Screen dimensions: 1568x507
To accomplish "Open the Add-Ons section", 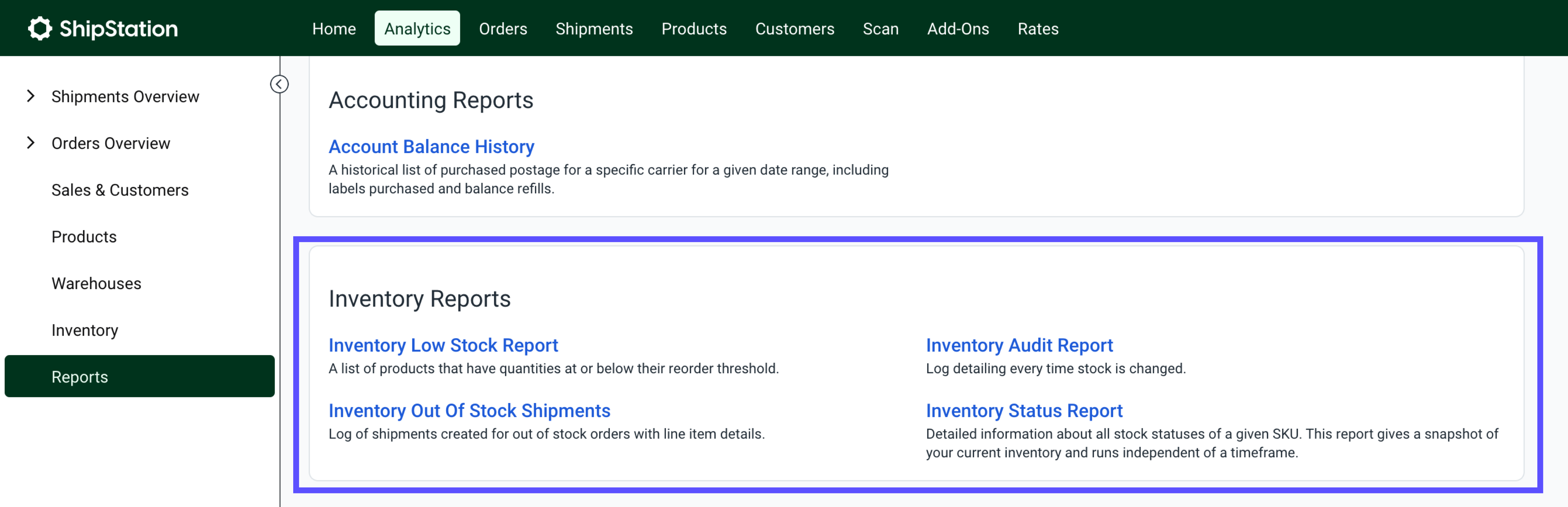I will [x=958, y=28].
